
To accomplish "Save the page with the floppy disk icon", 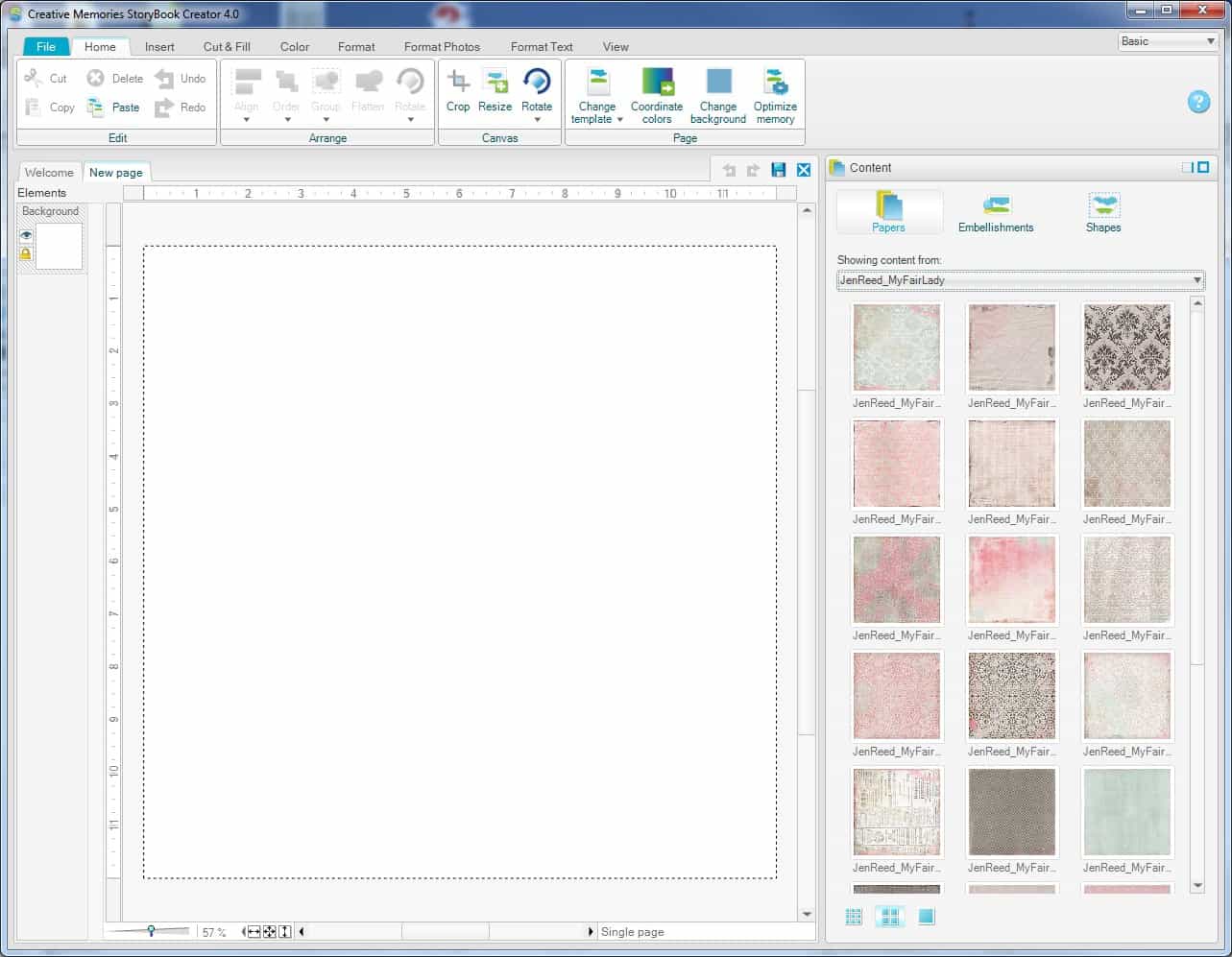I will [779, 170].
